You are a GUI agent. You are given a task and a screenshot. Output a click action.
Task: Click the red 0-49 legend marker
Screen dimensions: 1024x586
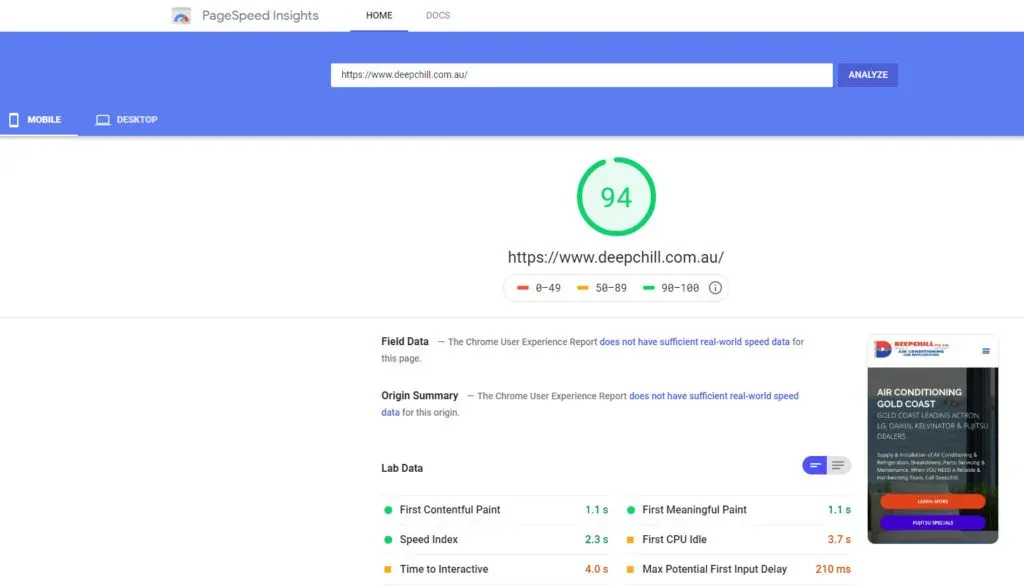coord(522,287)
